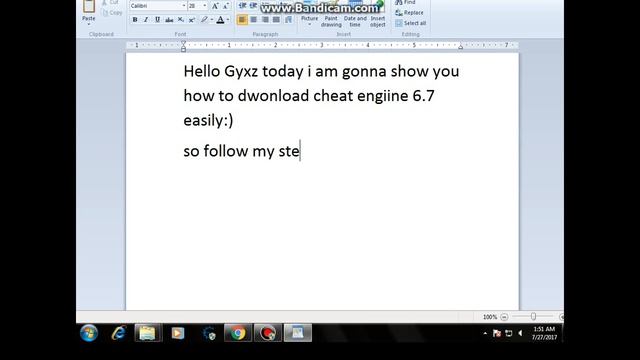Image resolution: width=640 pixels, height=360 pixels.
Task: Show hidden tray icons arrow
Action: click(x=485, y=333)
